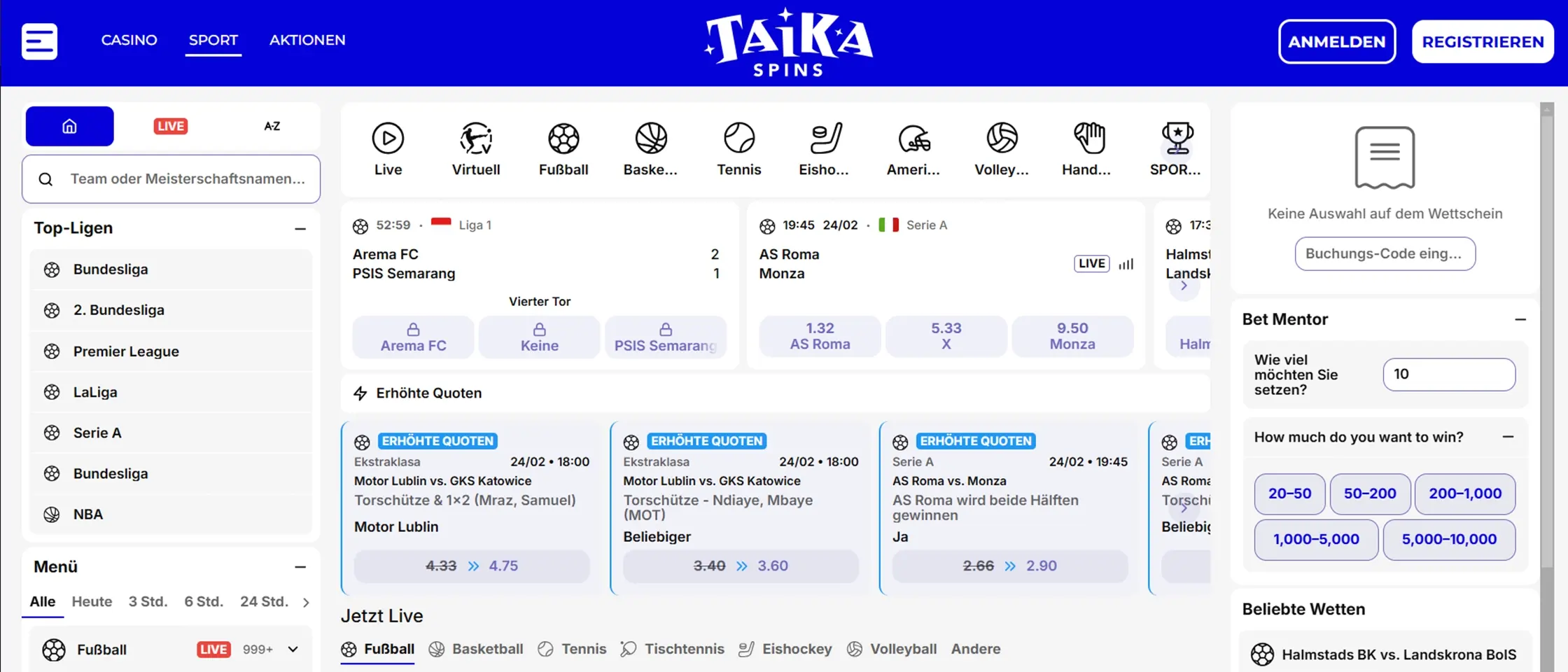Open AS Roma match statistics icon
This screenshot has height=672, width=1568.
tap(1126, 264)
